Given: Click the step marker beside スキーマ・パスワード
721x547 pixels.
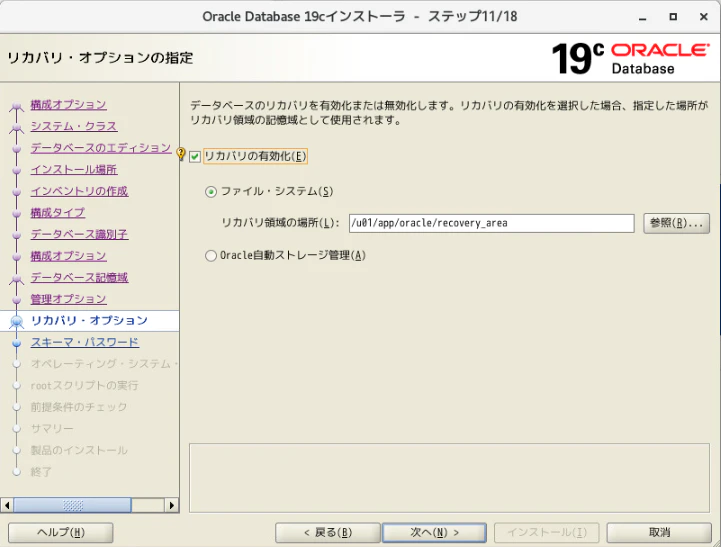Looking at the screenshot, I should pyautogui.click(x=17, y=343).
